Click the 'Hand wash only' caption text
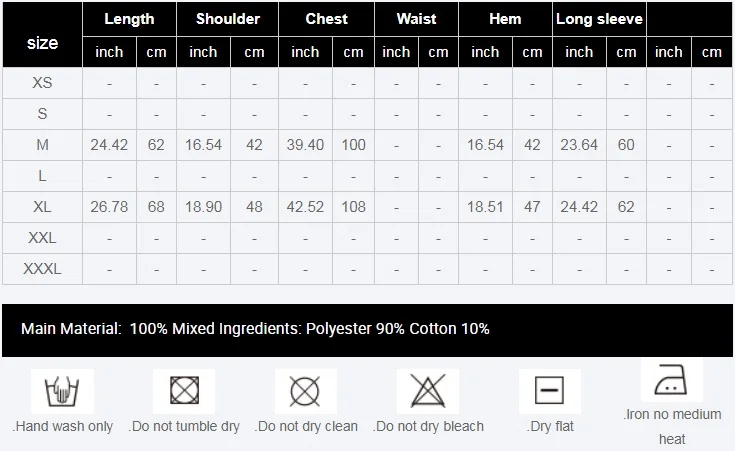The height and width of the screenshot is (451, 735). click(64, 426)
